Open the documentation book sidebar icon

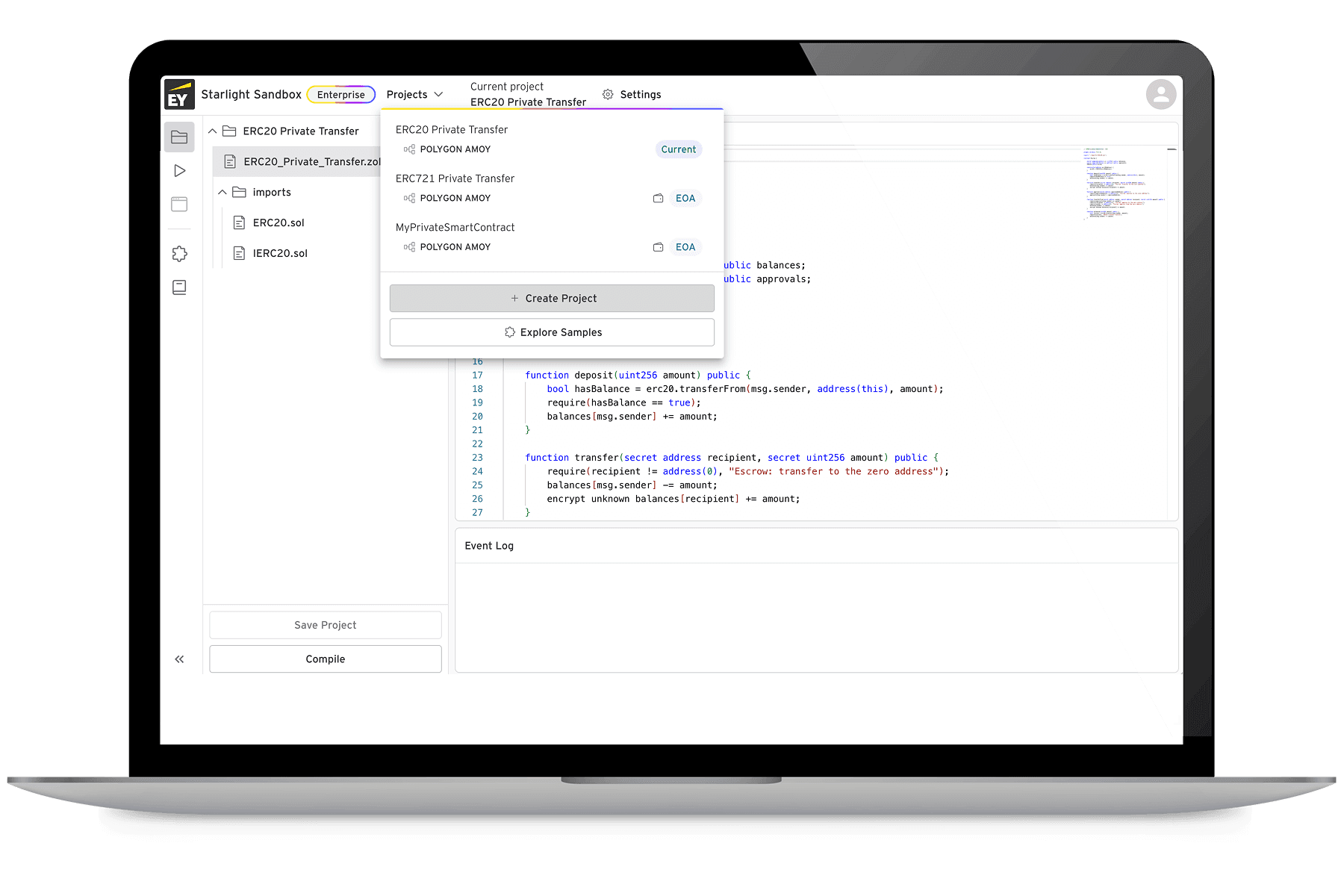(x=179, y=287)
